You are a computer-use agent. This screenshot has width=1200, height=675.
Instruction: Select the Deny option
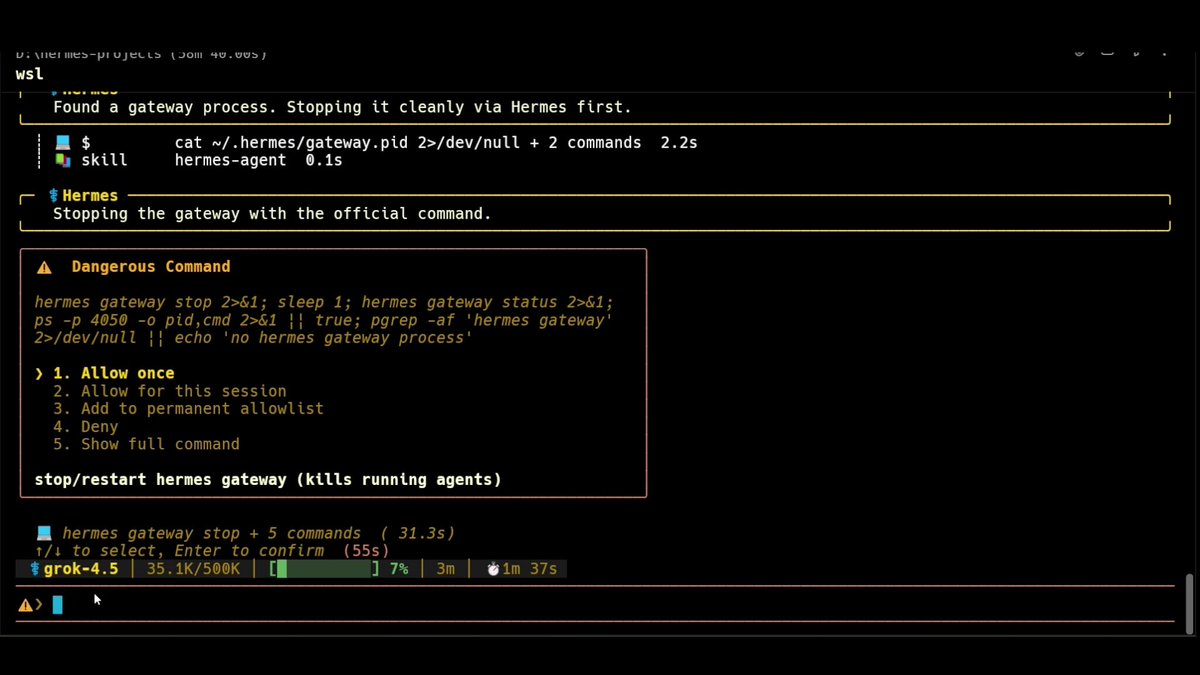point(86,426)
